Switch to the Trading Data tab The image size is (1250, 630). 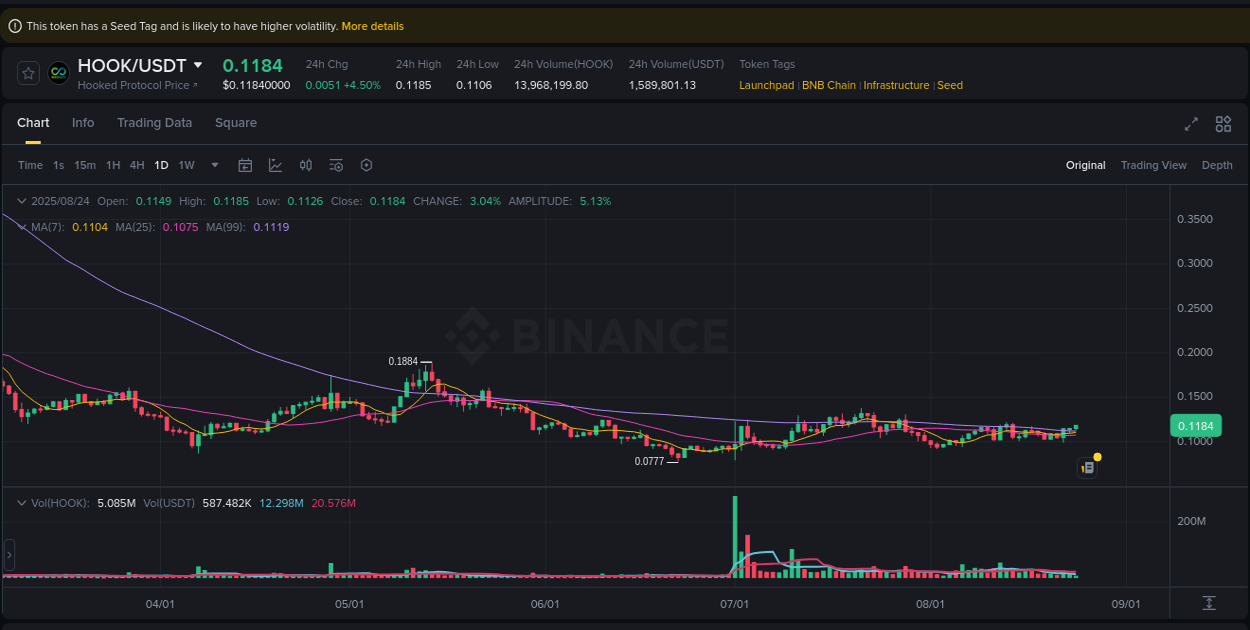coord(155,123)
